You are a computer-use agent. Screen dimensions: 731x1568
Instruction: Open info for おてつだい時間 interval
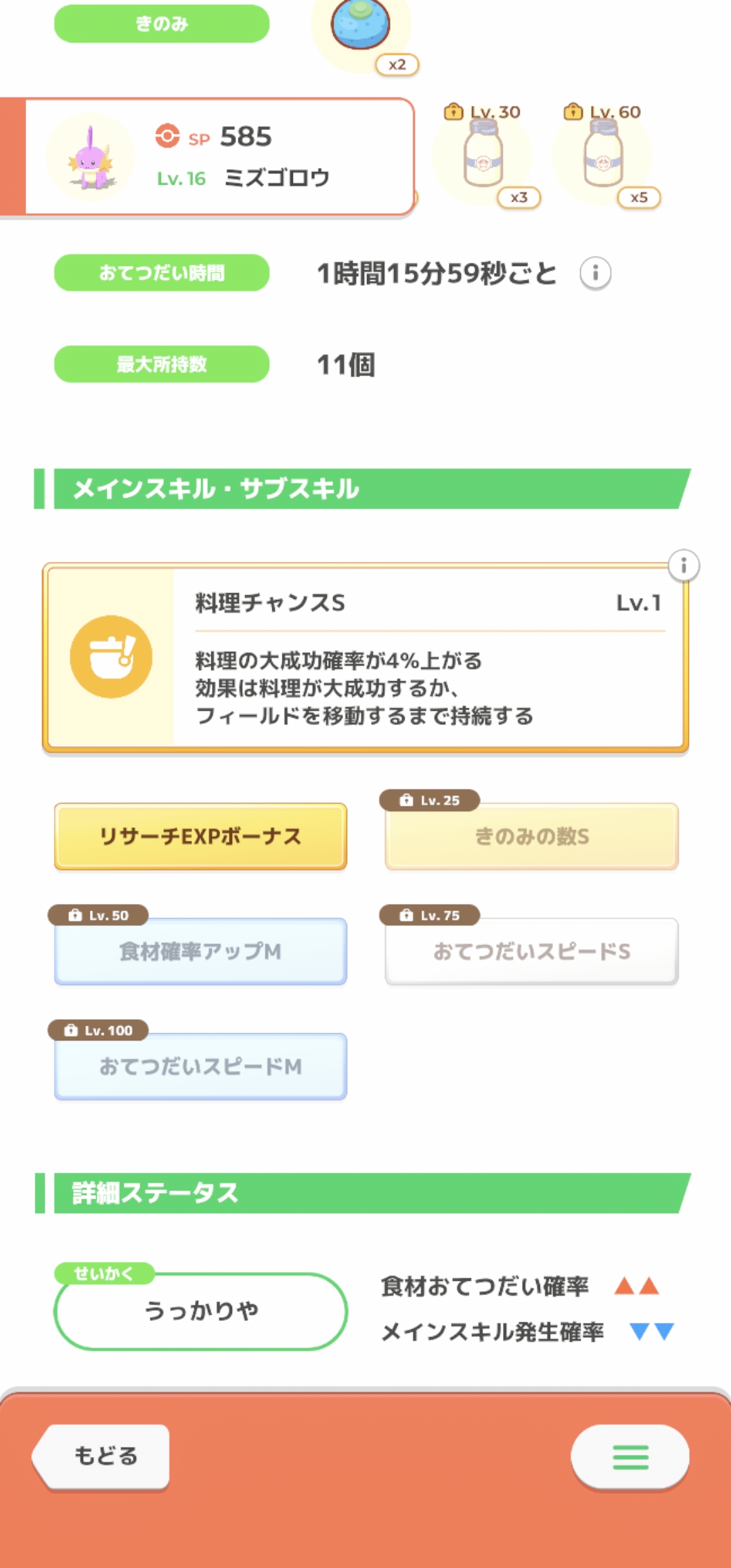(x=595, y=274)
